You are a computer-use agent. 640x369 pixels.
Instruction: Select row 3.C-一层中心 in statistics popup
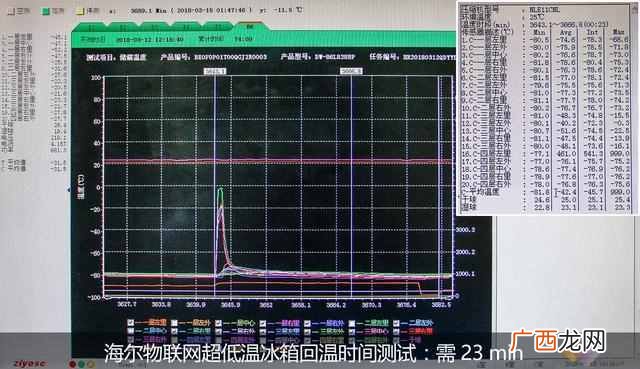coord(545,55)
